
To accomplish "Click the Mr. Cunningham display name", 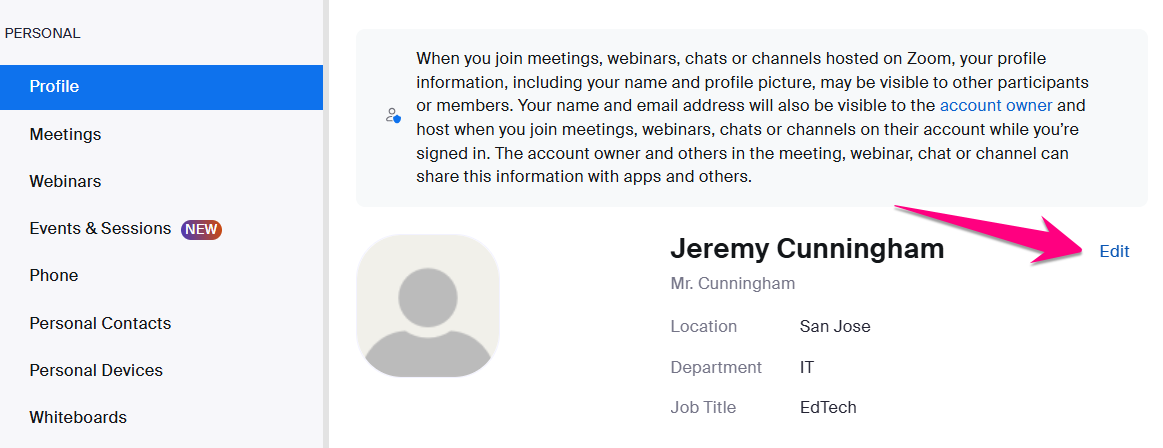I will pyautogui.click(x=733, y=283).
